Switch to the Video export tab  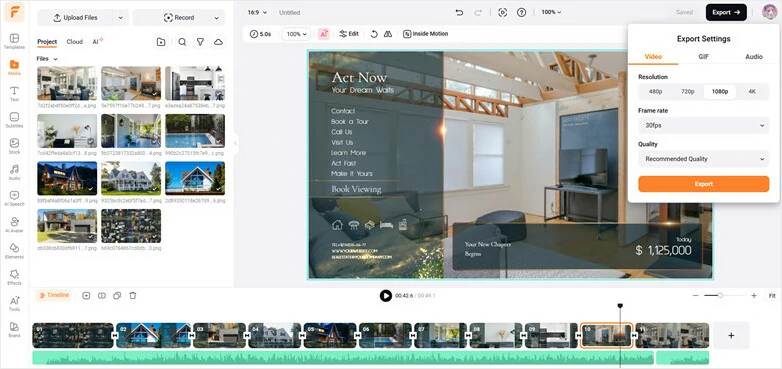click(x=653, y=57)
